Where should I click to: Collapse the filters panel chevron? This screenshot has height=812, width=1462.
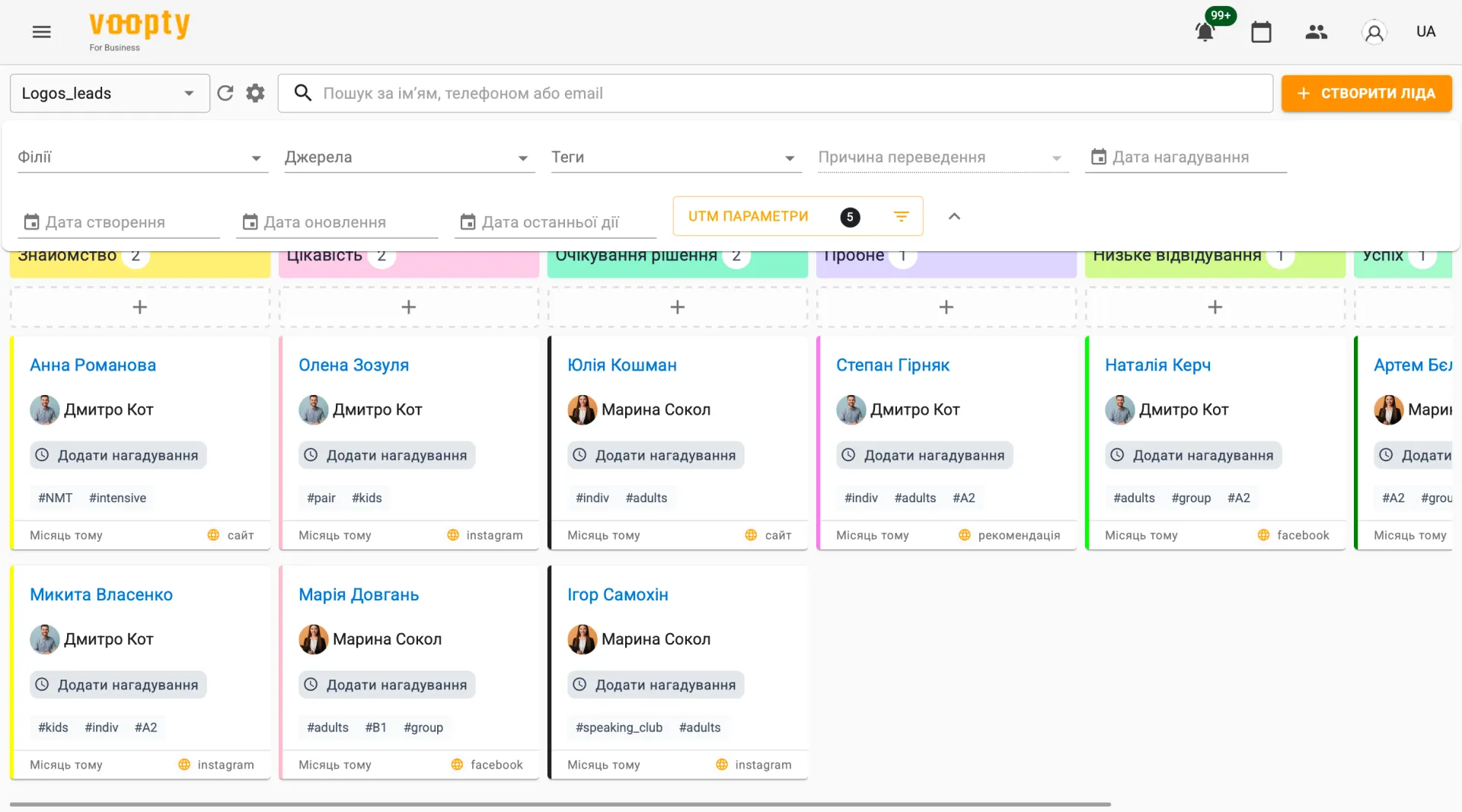pyautogui.click(x=954, y=216)
